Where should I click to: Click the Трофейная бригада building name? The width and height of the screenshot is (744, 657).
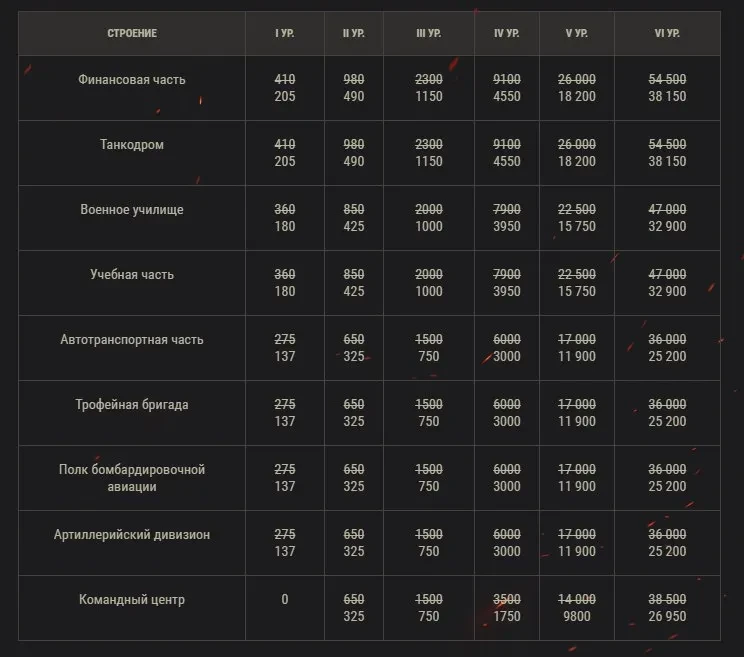pyautogui.click(x=132, y=404)
